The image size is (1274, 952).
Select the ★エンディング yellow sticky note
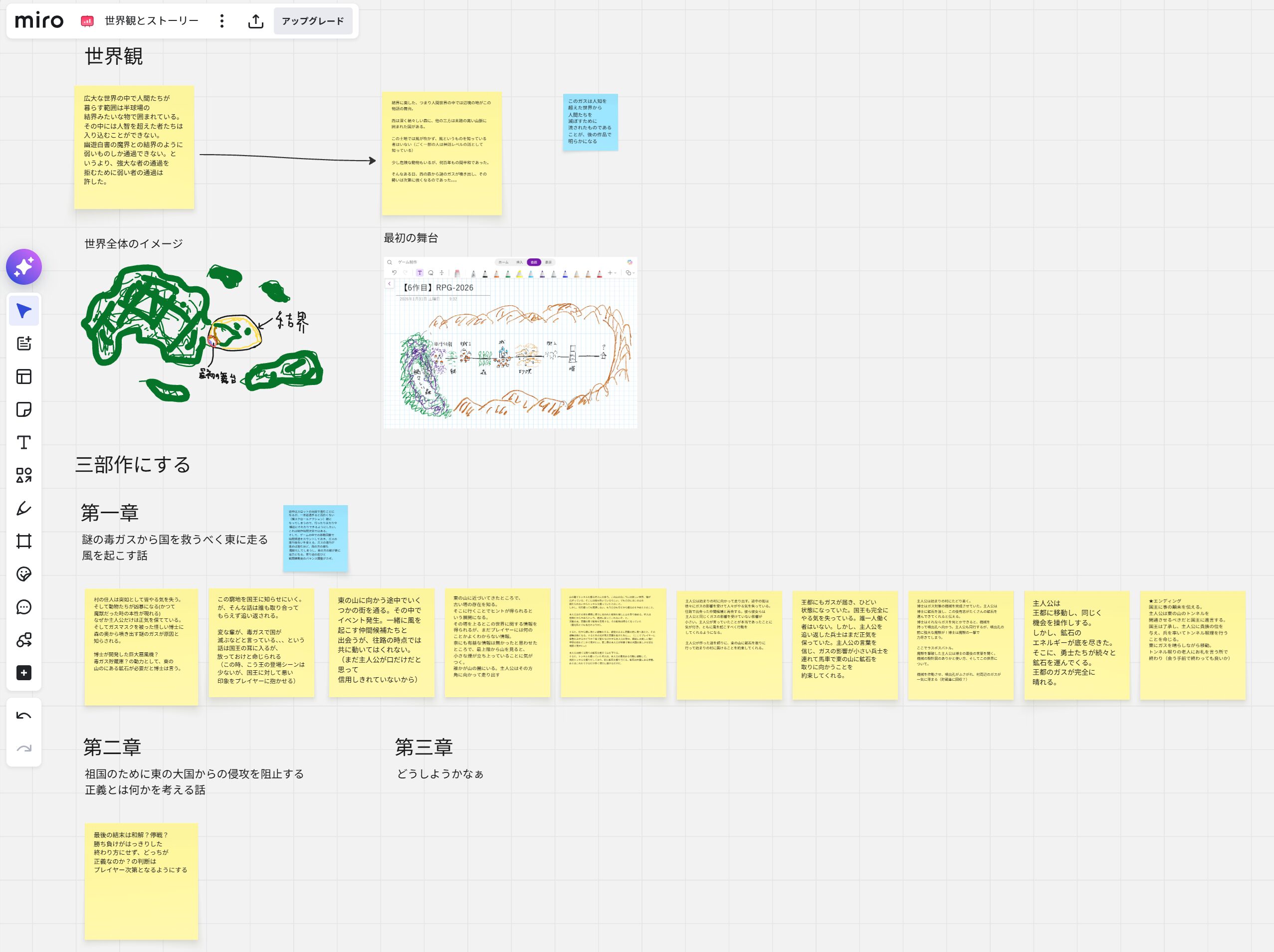click(1192, 645)
